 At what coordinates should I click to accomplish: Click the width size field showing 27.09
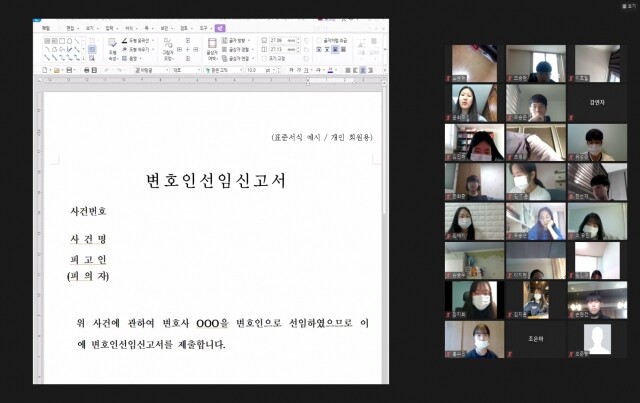(x=278, y=40)
